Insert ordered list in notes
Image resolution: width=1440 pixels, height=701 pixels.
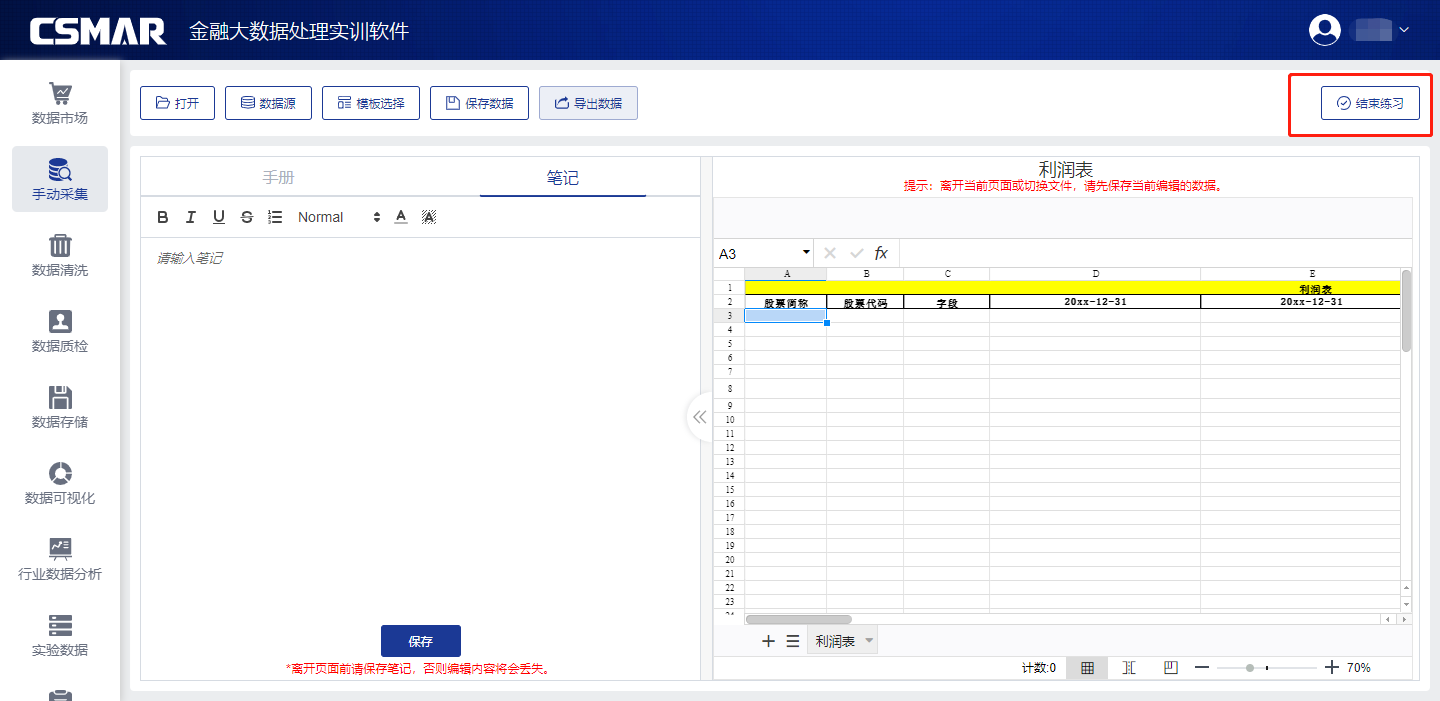click(275, 217)
